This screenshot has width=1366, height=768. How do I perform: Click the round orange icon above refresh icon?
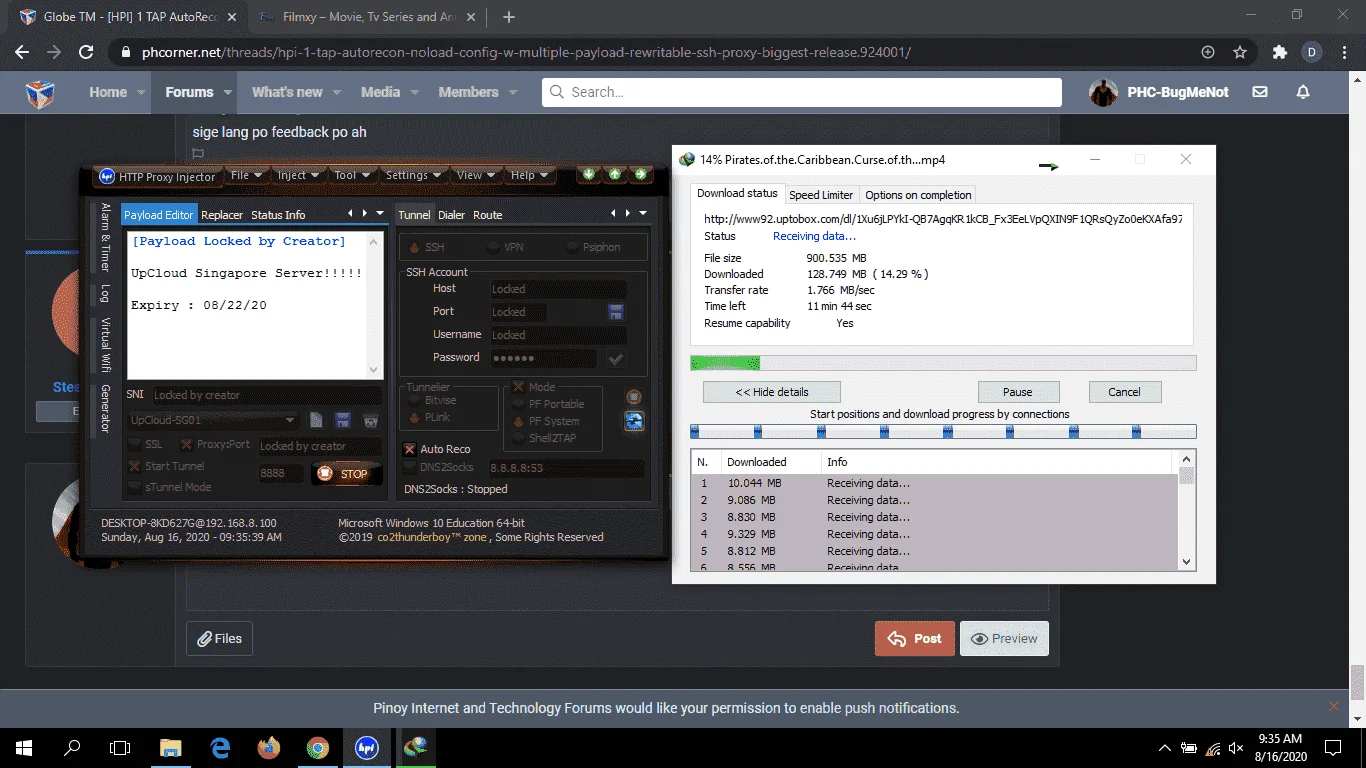634,397
